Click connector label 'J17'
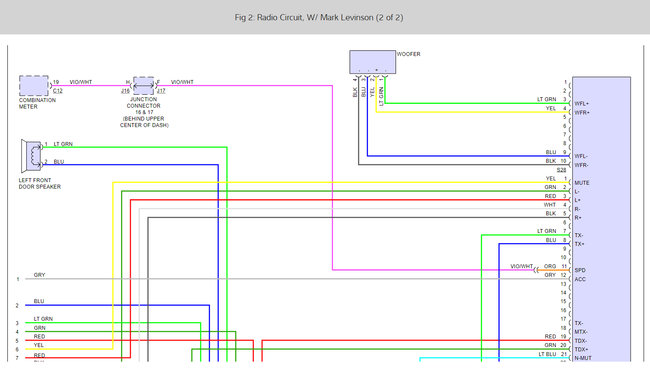This screenshot has height=375, width=650. 161,91
